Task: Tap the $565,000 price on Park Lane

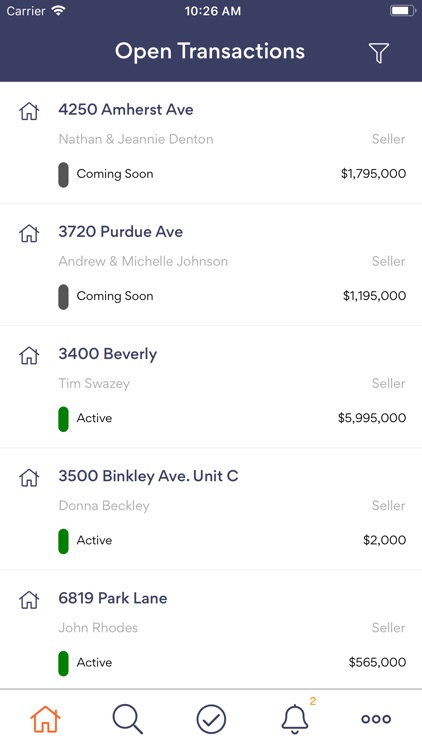Action: click(x=377, y=662)
